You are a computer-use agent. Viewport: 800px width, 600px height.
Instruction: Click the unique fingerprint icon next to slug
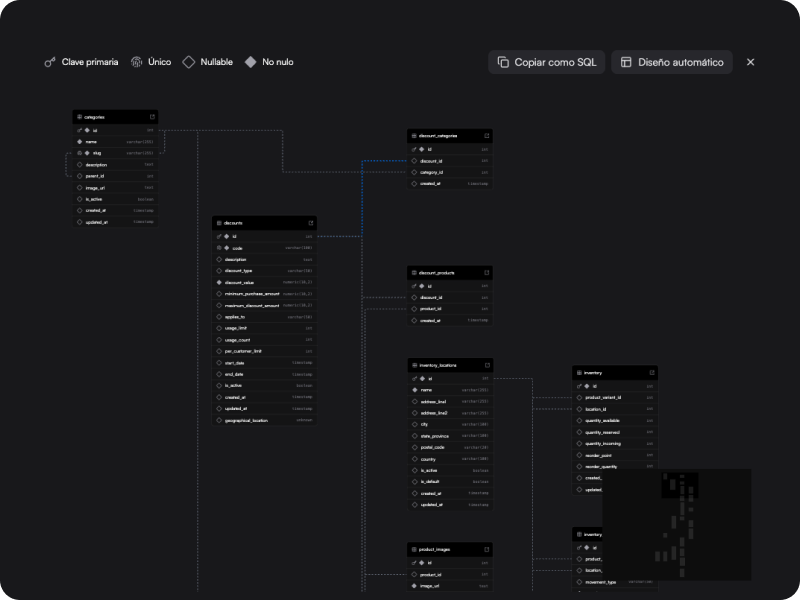point(80,152)
